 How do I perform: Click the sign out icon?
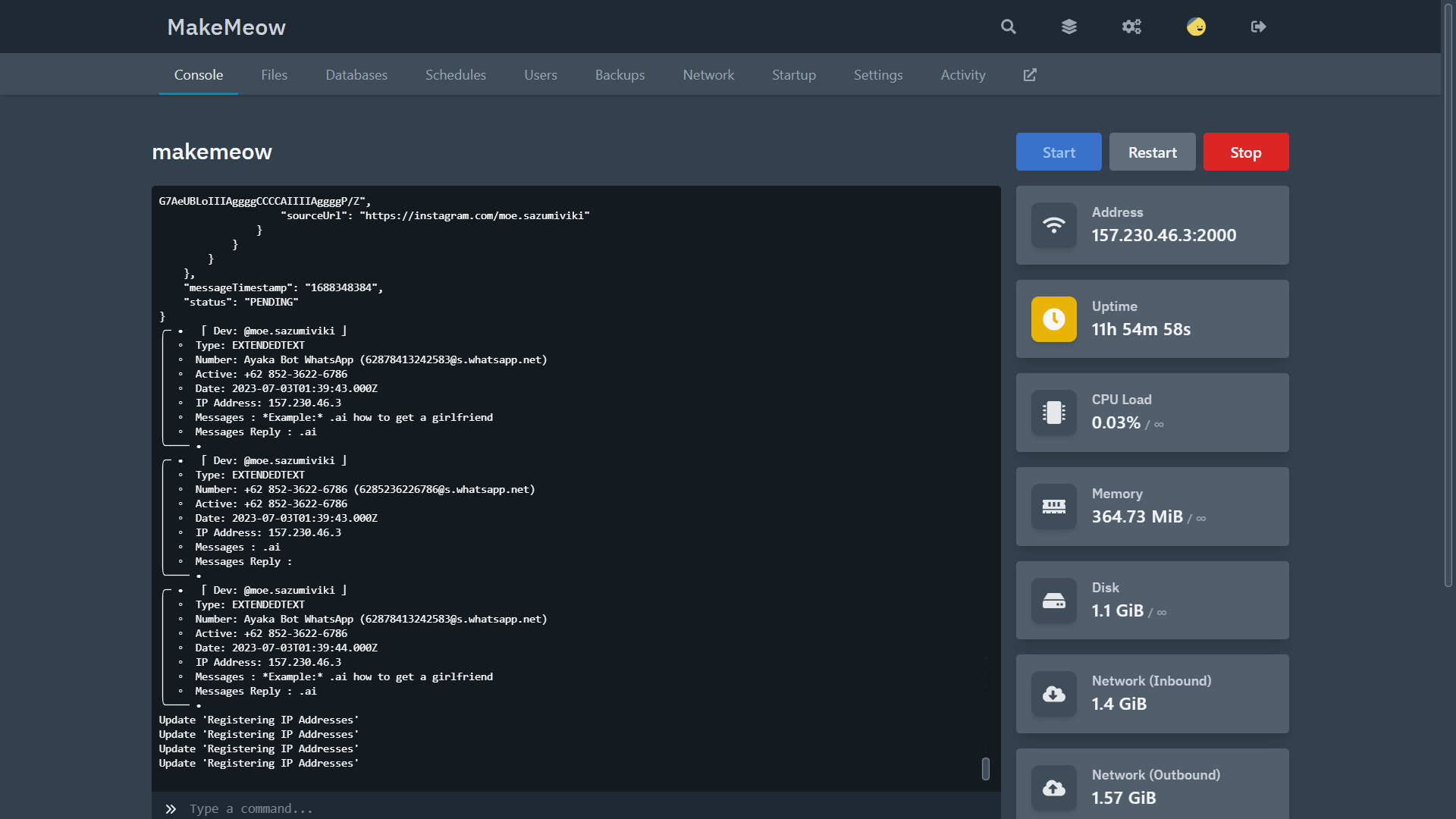click(x=1258, y=27)
